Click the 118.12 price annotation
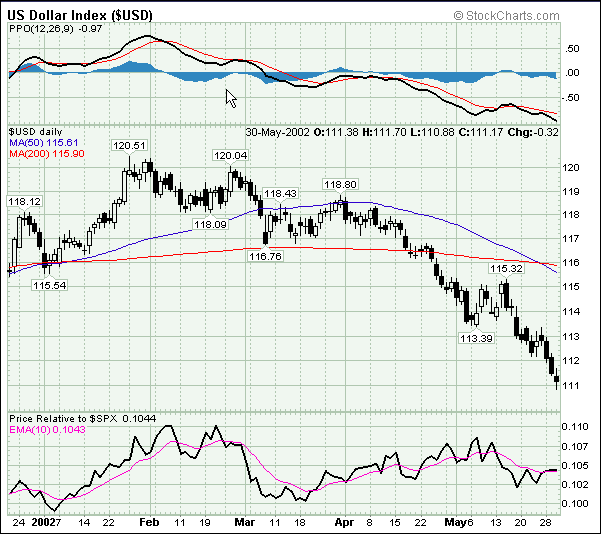The width and height of the screenshot is (601, 534). coord(25,202)
